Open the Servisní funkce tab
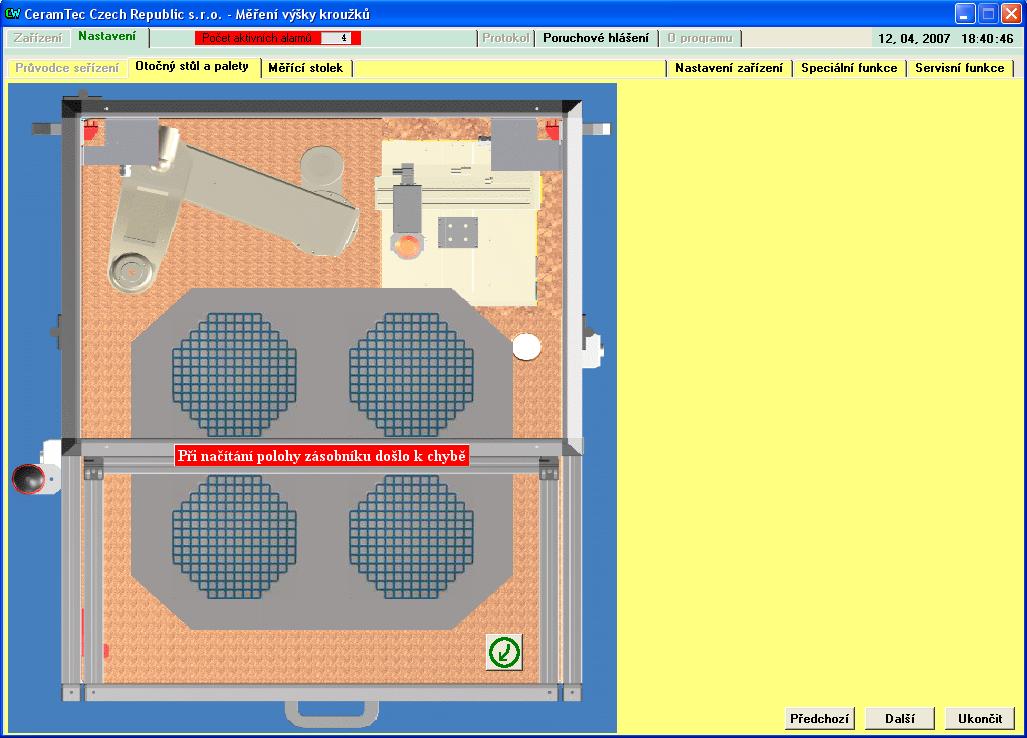 point(959,68)
